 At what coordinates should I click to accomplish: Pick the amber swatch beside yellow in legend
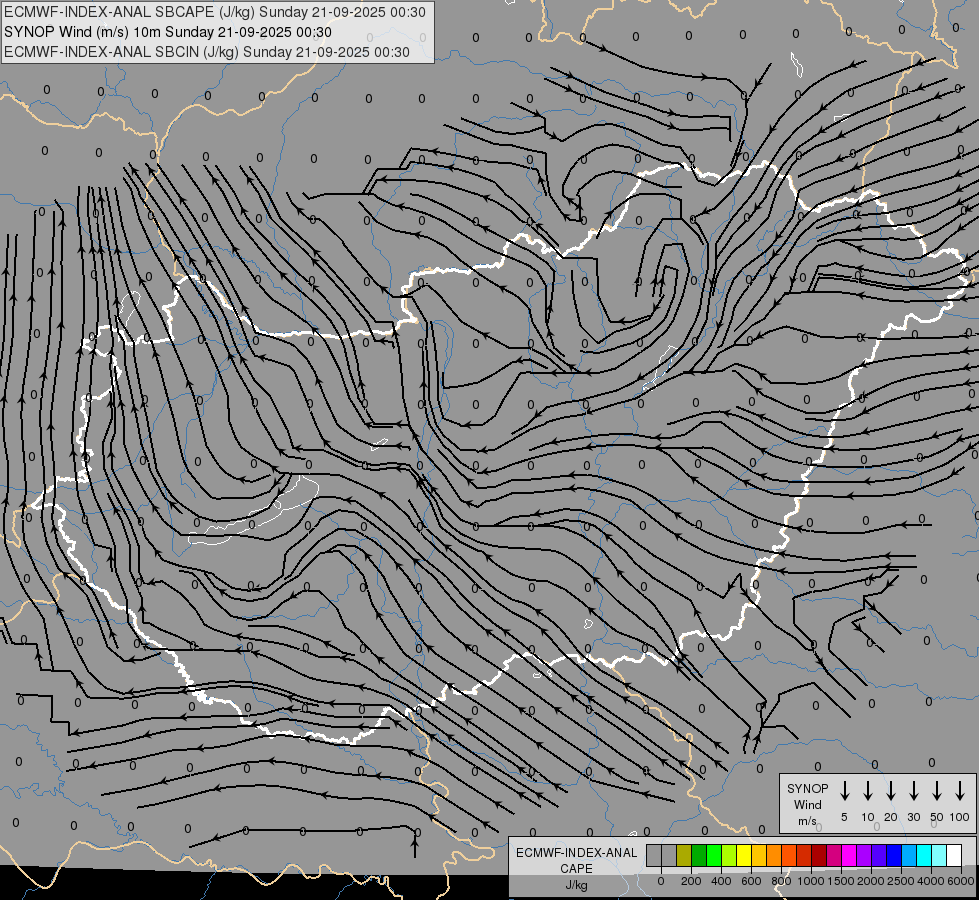tap(759, 856)
